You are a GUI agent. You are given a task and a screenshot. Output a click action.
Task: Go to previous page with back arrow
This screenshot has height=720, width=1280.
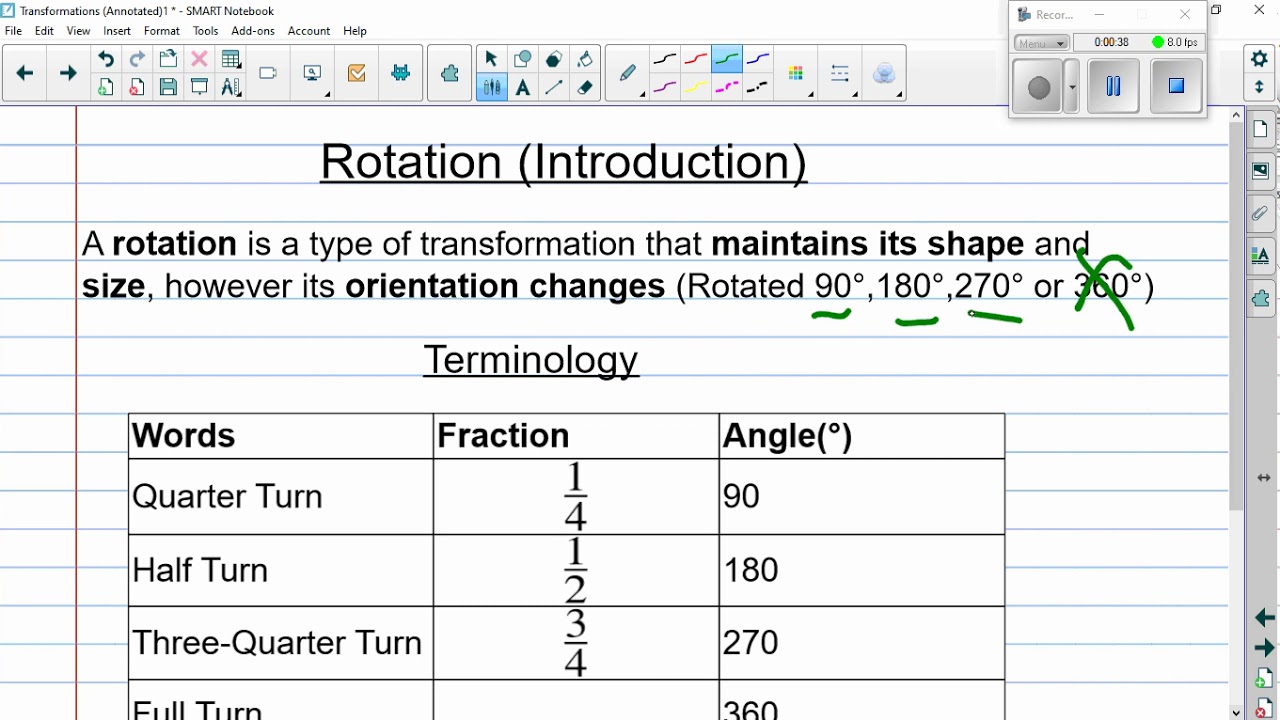pyautogui.click(x=25, y=73)
